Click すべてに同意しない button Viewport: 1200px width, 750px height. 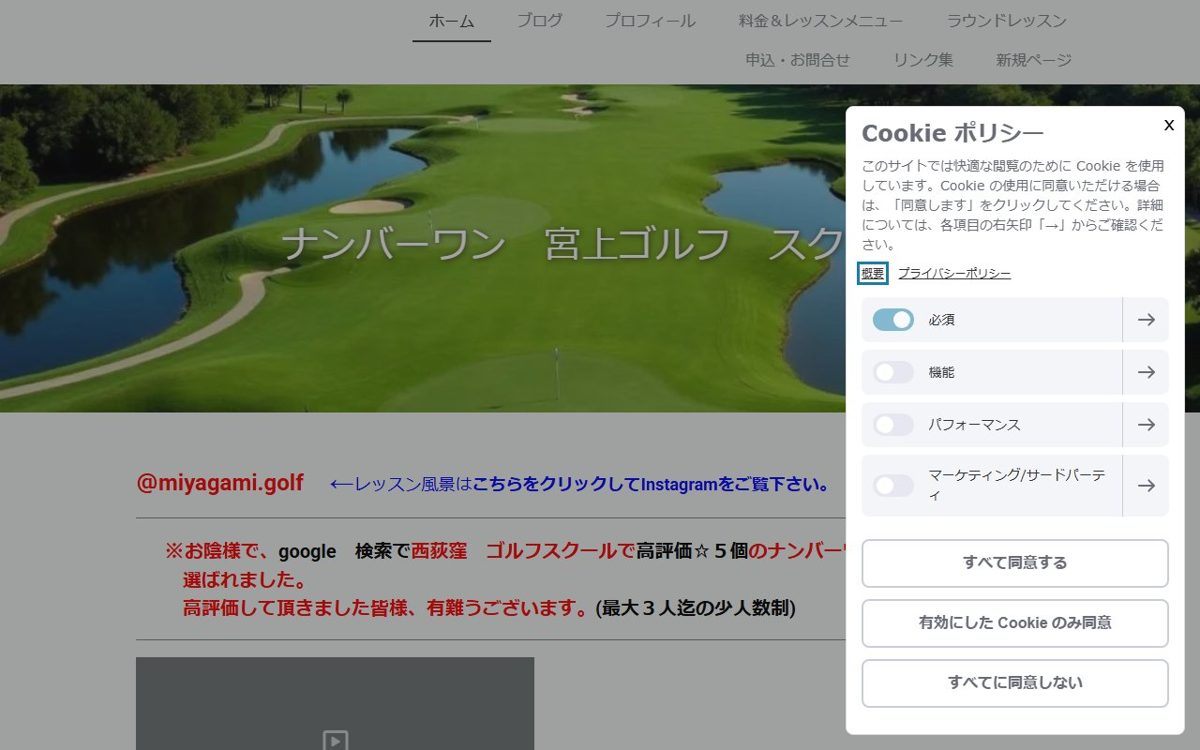(x=1015, y=683)
